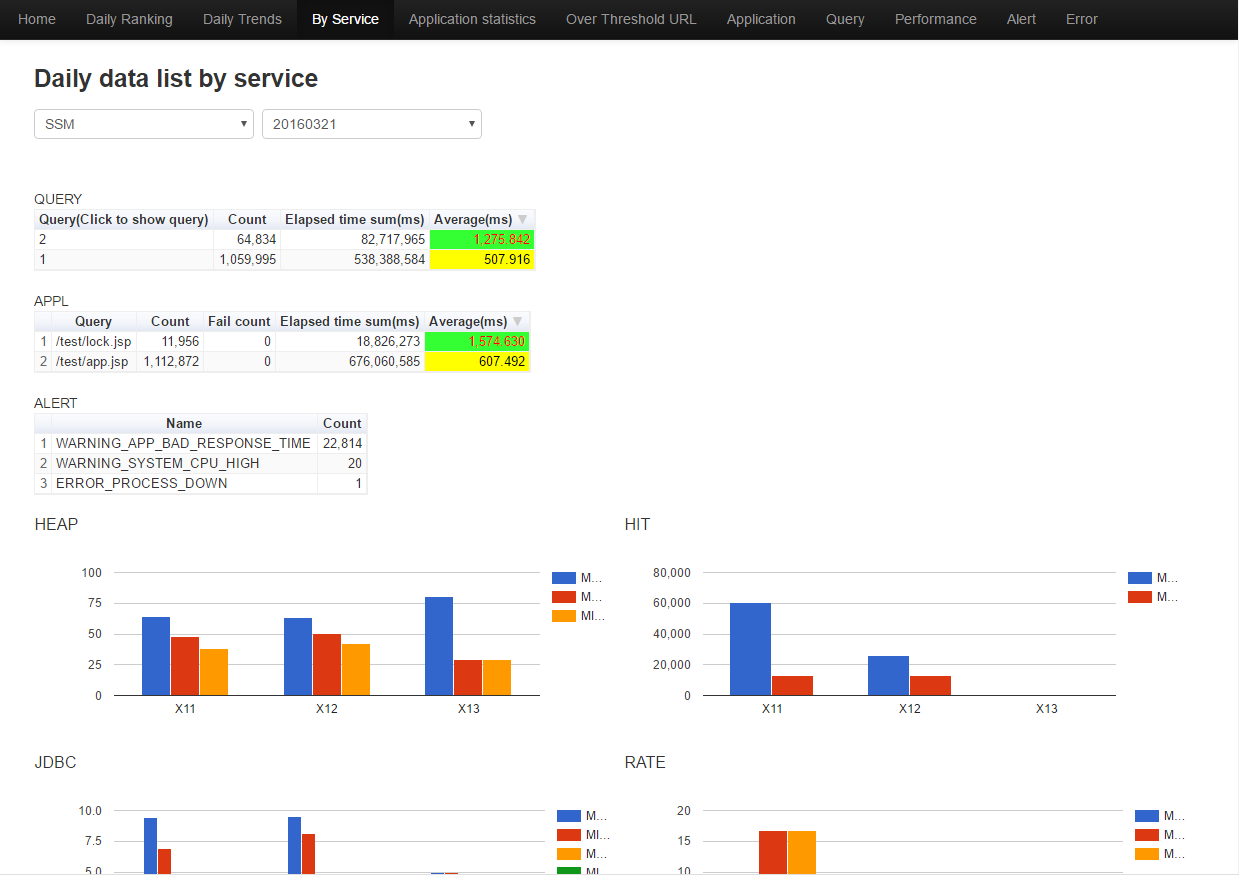Click blue X11 bar in HIT chart

(x=751, y=649)
